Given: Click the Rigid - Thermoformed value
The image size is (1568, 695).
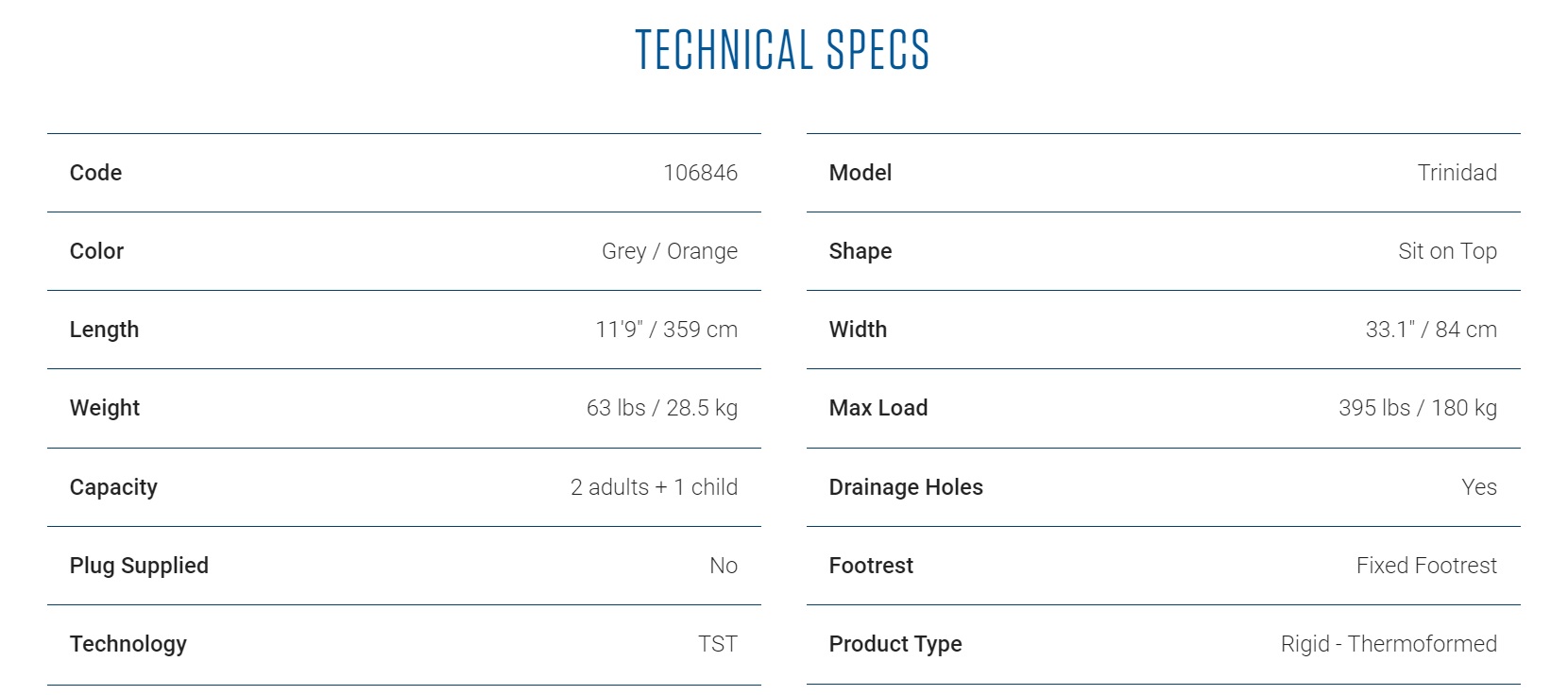Looking at the screenshot, I should [x=1389, y=644].
